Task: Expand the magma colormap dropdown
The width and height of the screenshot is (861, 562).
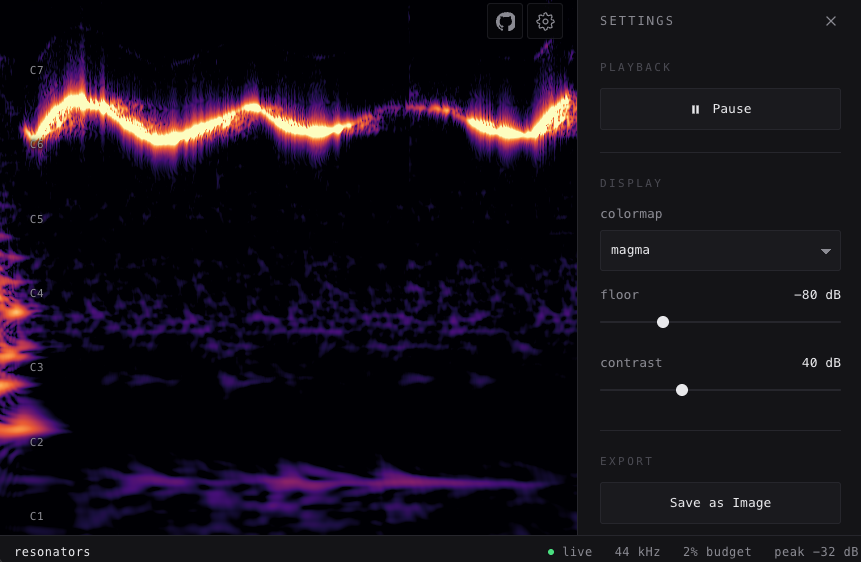Action: pos(720,250)
